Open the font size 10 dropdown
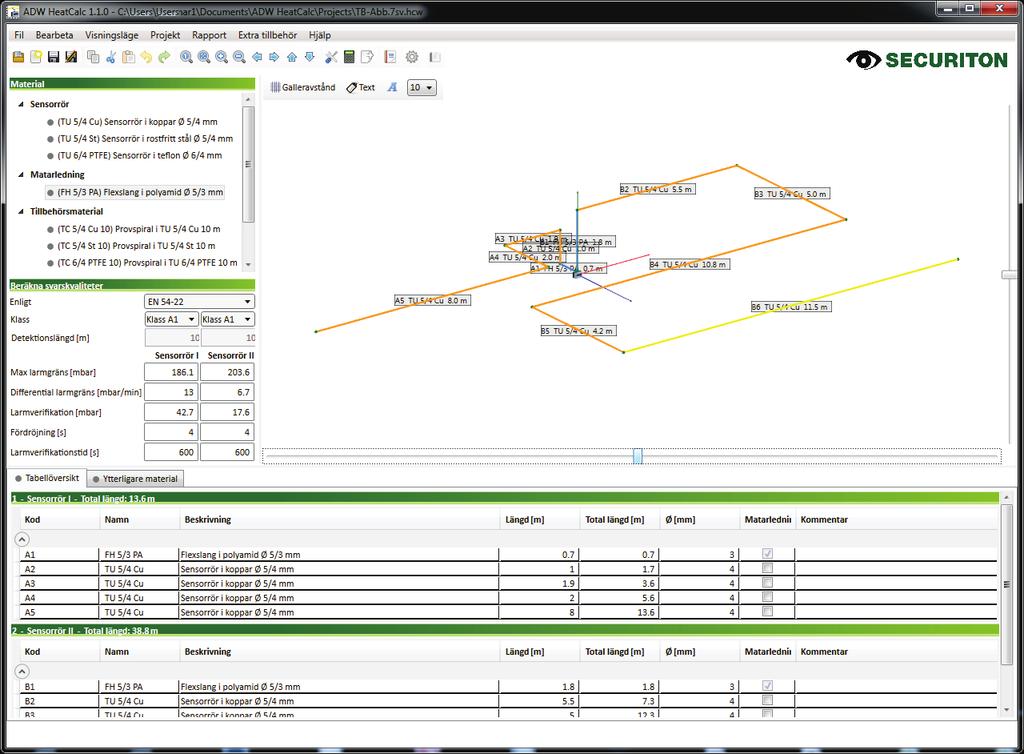 [421, 87]
